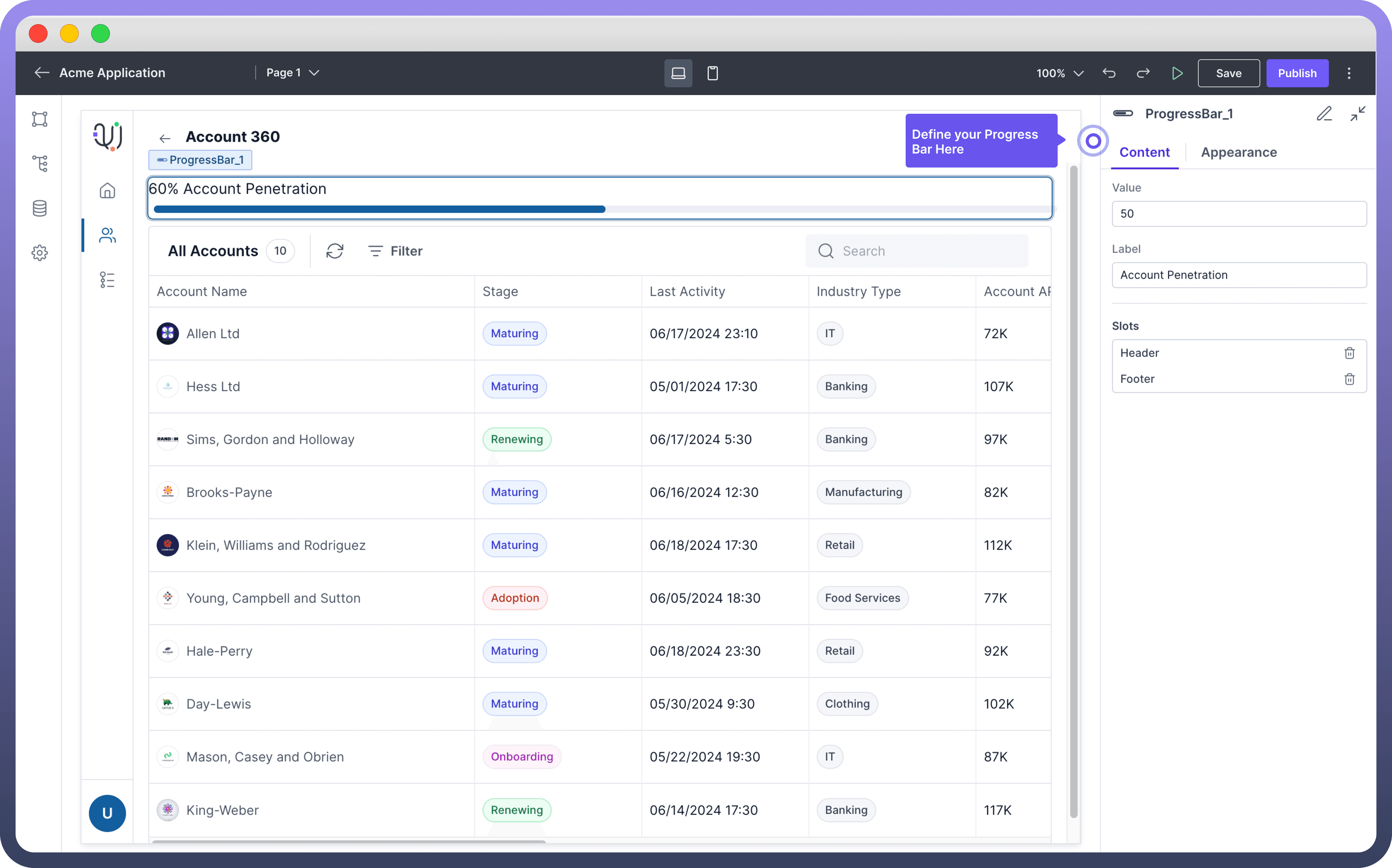Select the Content tab
This screenshot has height=868, width=1392.
[1144, 152]
